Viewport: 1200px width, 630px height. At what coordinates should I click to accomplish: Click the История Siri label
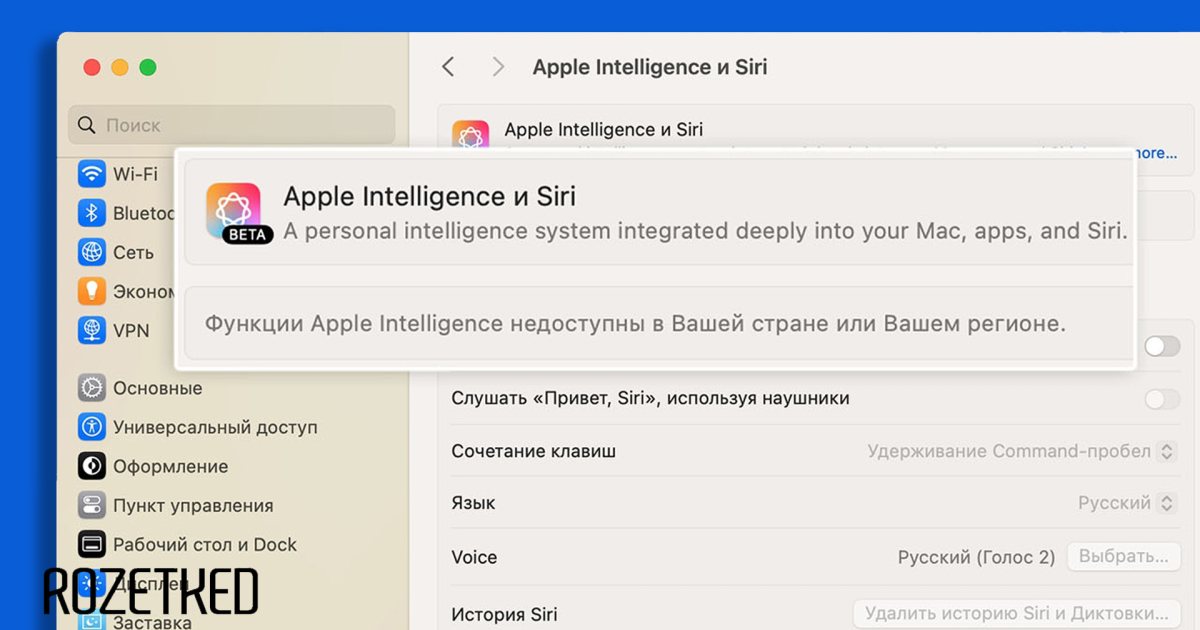tap(504, 614)
